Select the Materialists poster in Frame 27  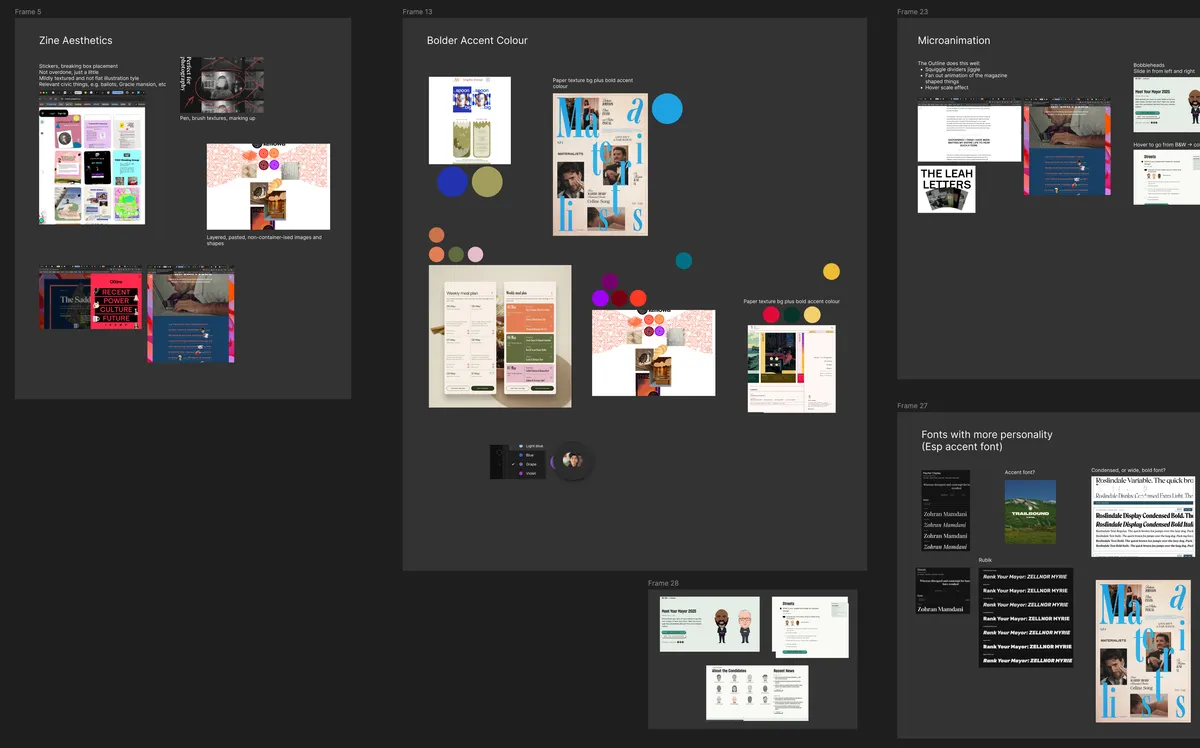tap(1145, 651)
